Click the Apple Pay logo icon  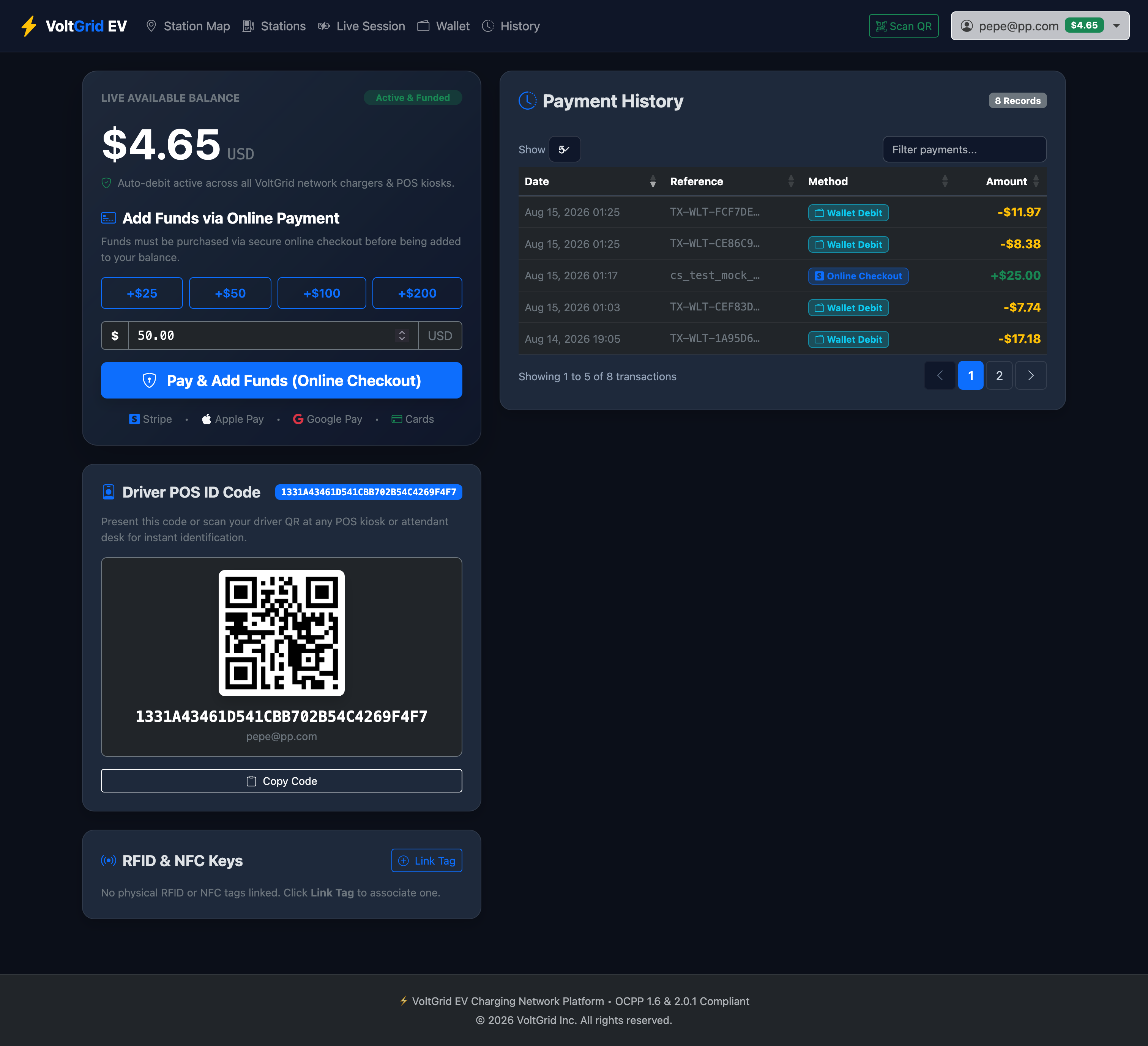[x=207, y=419]
